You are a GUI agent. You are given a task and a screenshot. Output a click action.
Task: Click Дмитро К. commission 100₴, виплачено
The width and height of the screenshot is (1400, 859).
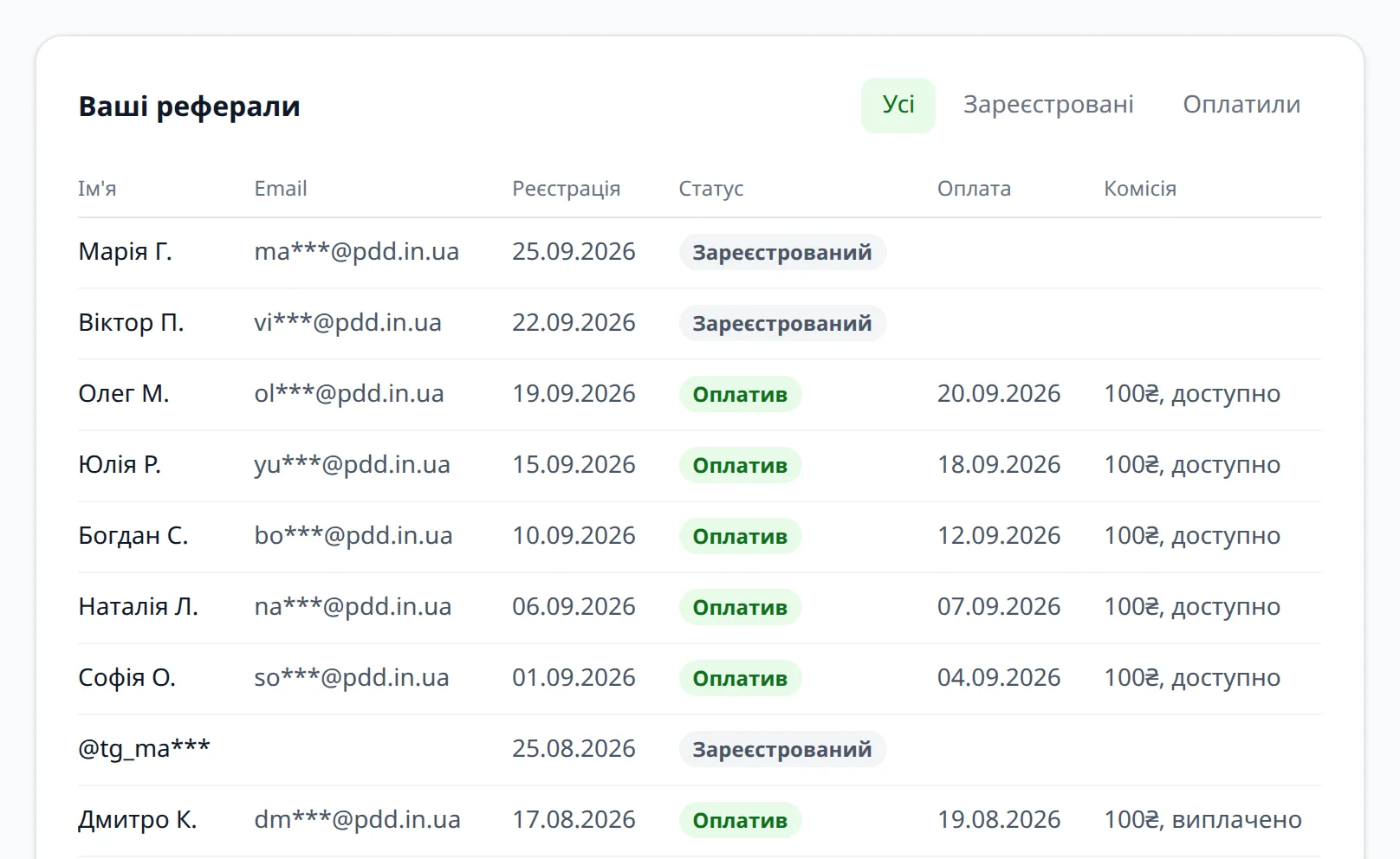(1202, 820)
